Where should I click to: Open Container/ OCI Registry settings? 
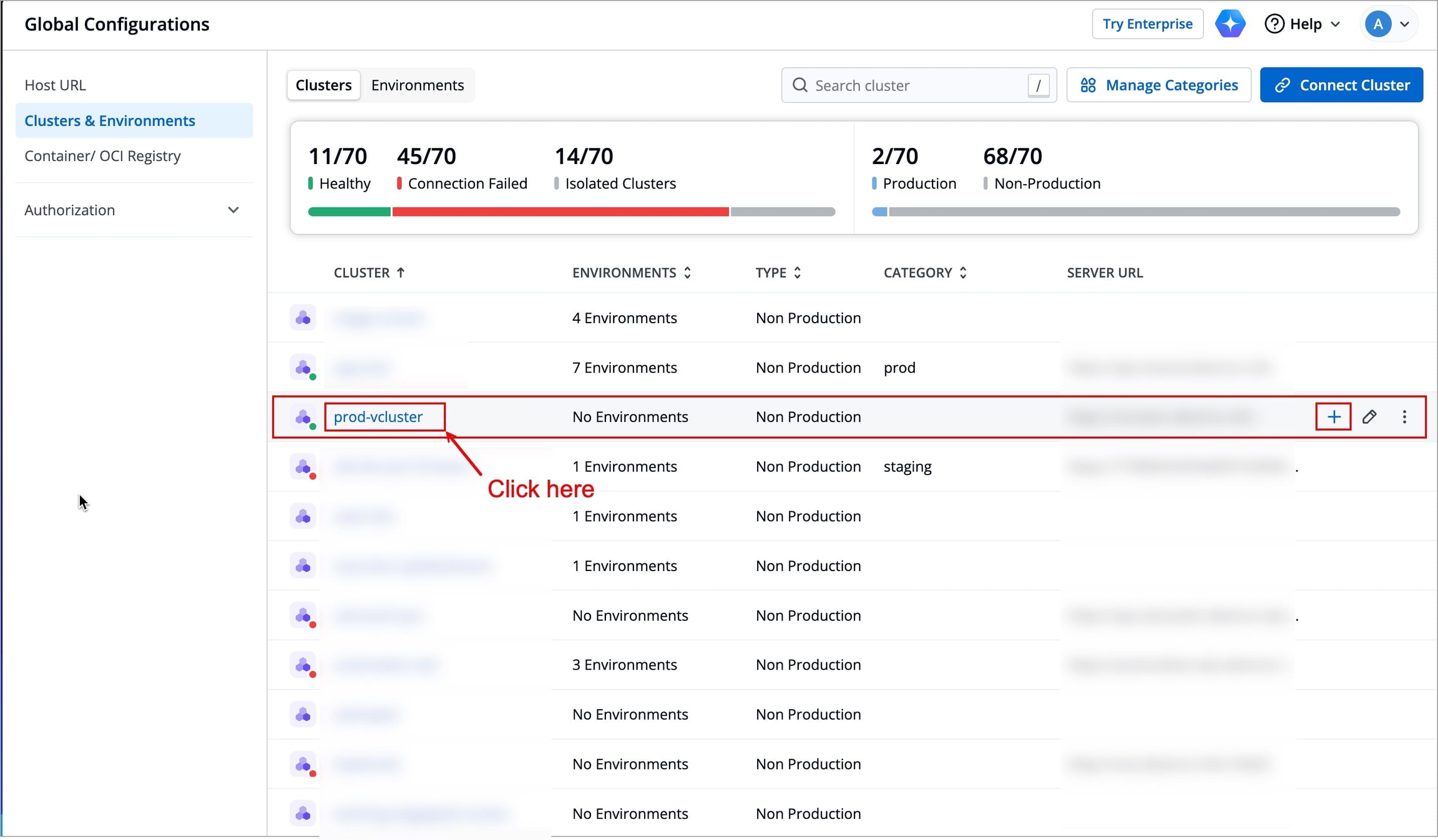click(102, 156)
